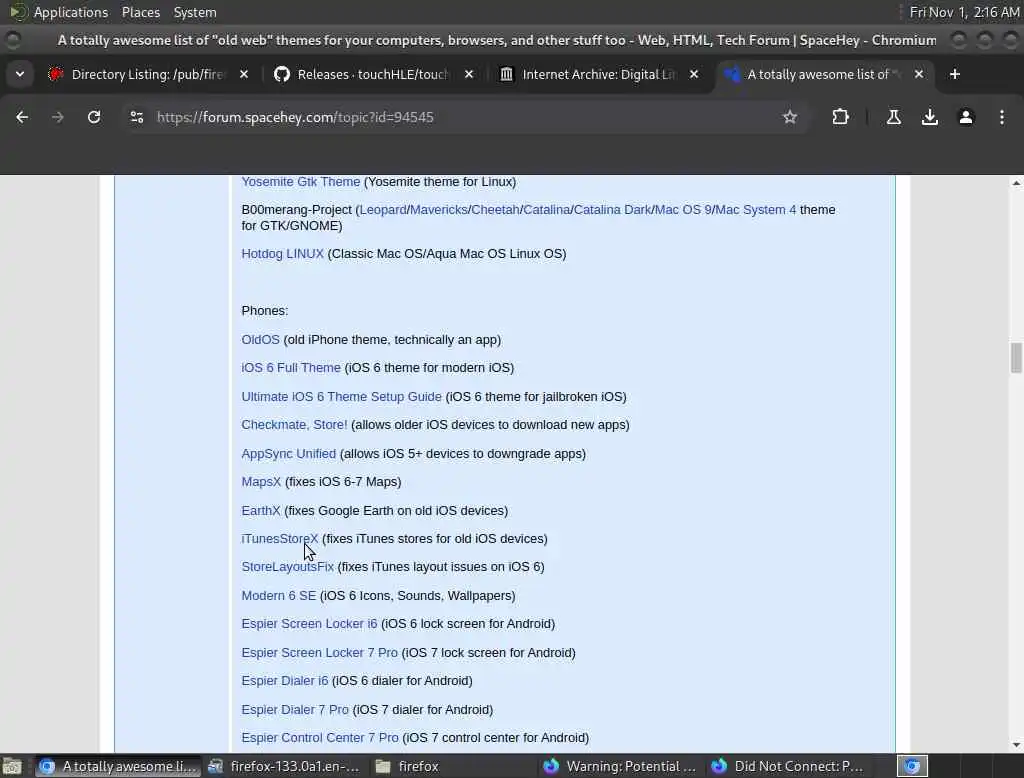Reload the current page
This screenshot has height=778, width=1024.
pos(94,117)
